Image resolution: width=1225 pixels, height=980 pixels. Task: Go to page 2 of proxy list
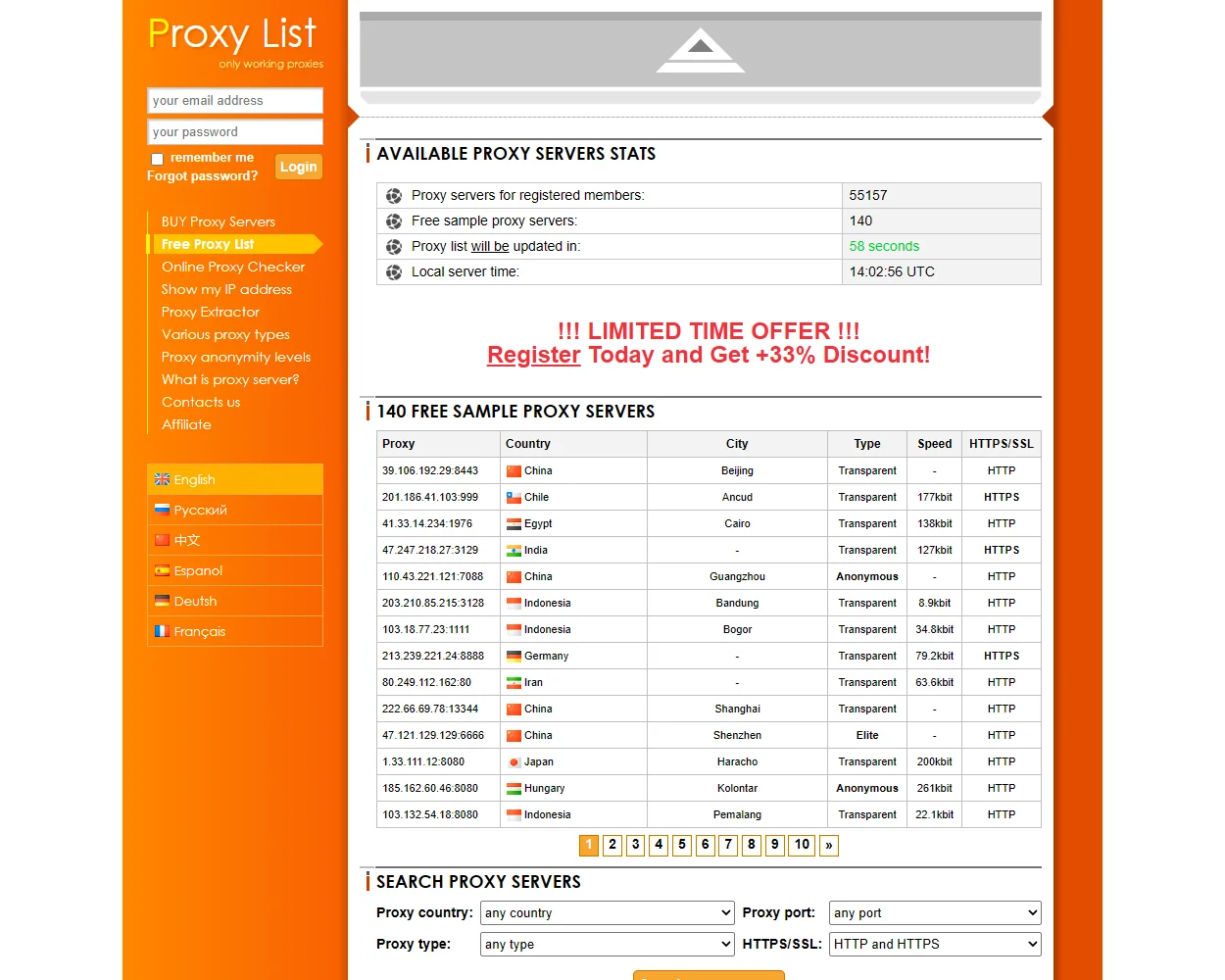pos(612,845)
